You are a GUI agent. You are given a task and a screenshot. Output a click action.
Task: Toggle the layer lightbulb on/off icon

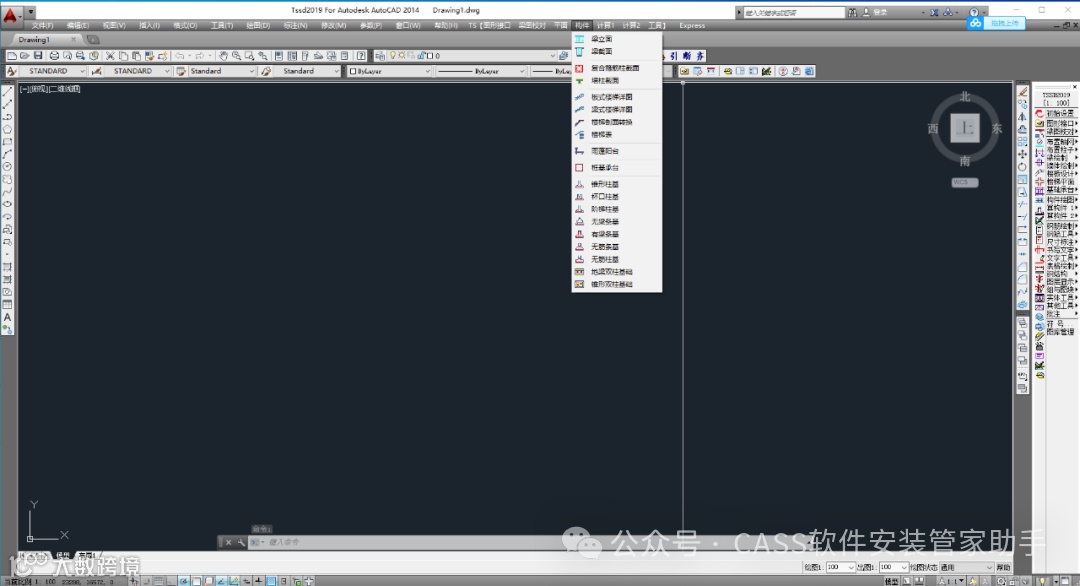393,56
